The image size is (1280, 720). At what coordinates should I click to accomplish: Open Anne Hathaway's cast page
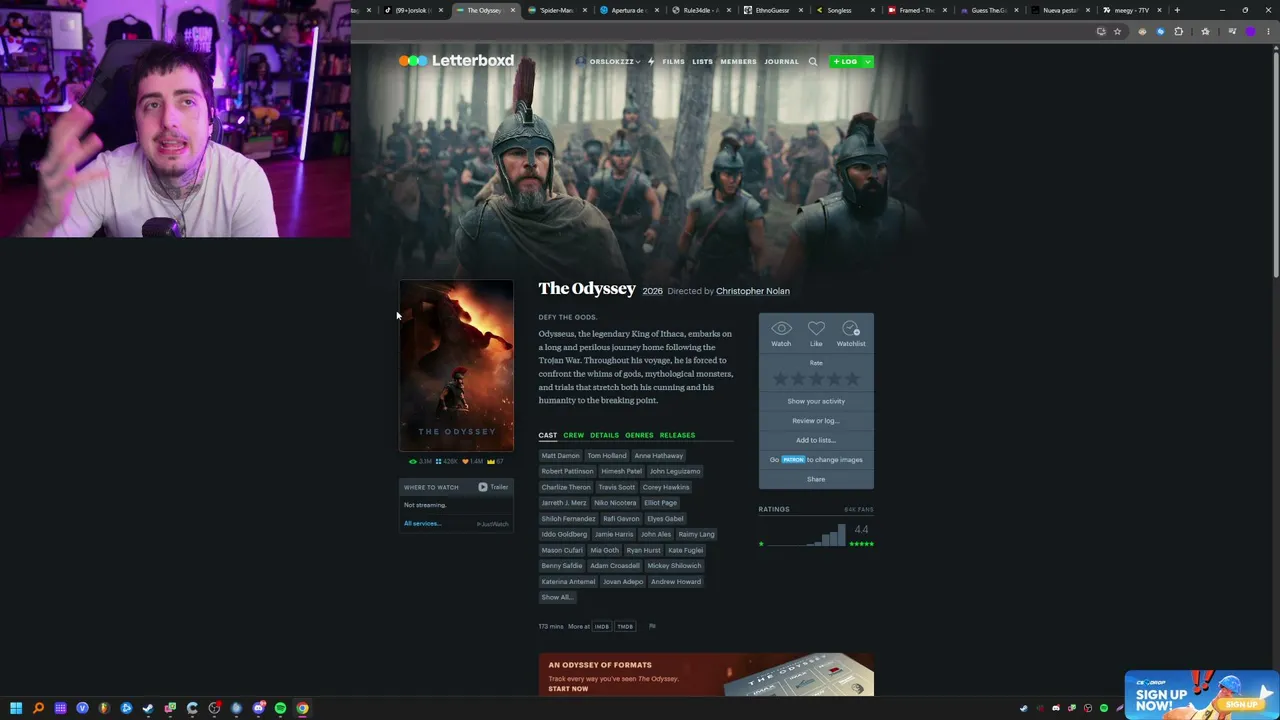click(658, 456)
